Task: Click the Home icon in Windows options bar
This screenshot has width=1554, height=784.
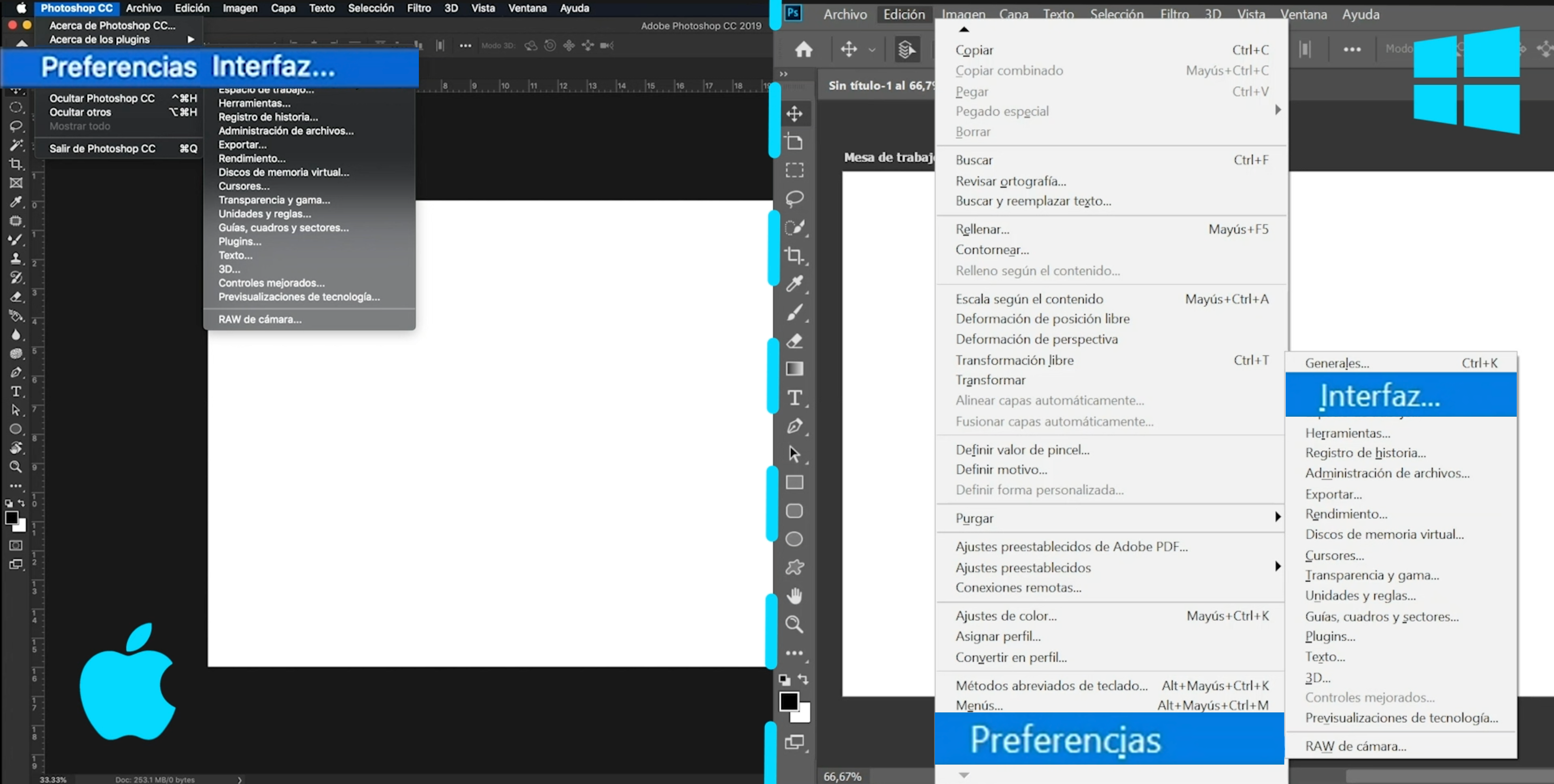Action: tap(804, 49)
